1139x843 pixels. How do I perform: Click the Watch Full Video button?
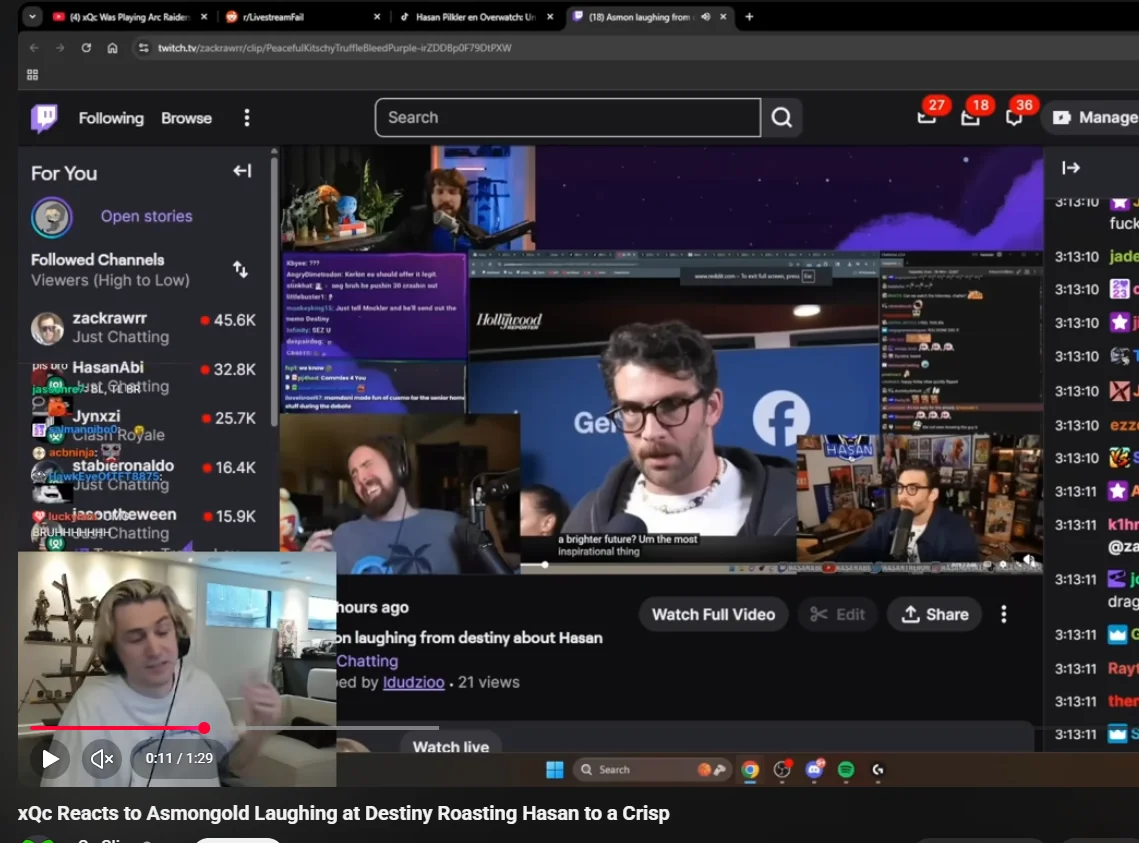pos(713,614)
